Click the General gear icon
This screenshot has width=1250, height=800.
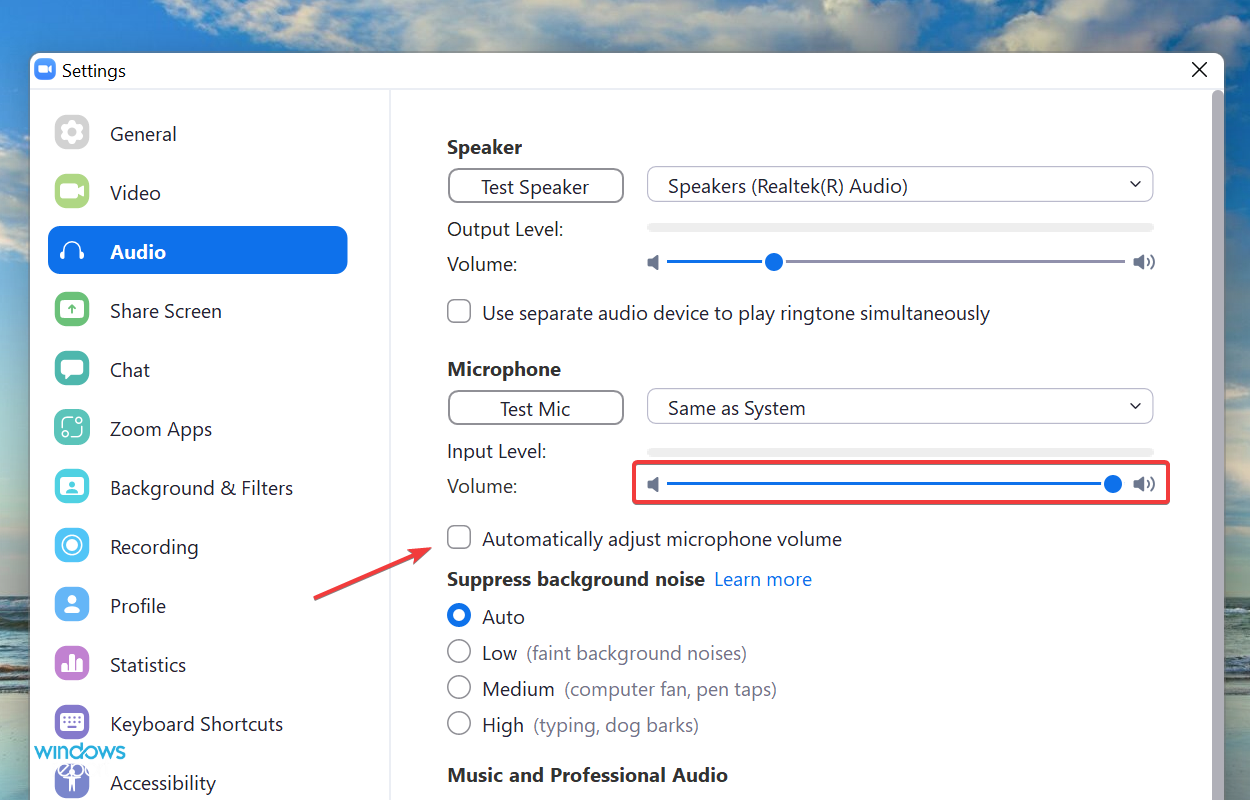coord(72,133)
